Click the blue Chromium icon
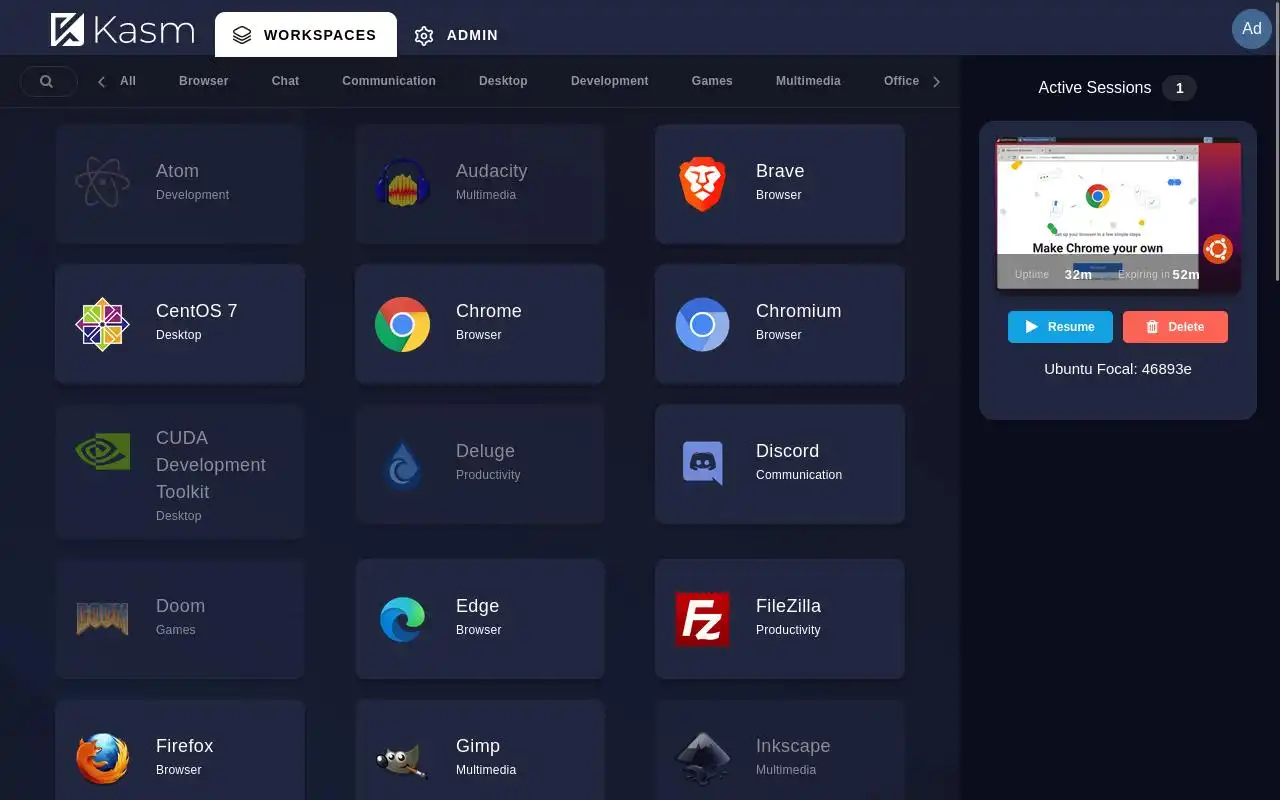The image size is (1280, 800). 702,324
